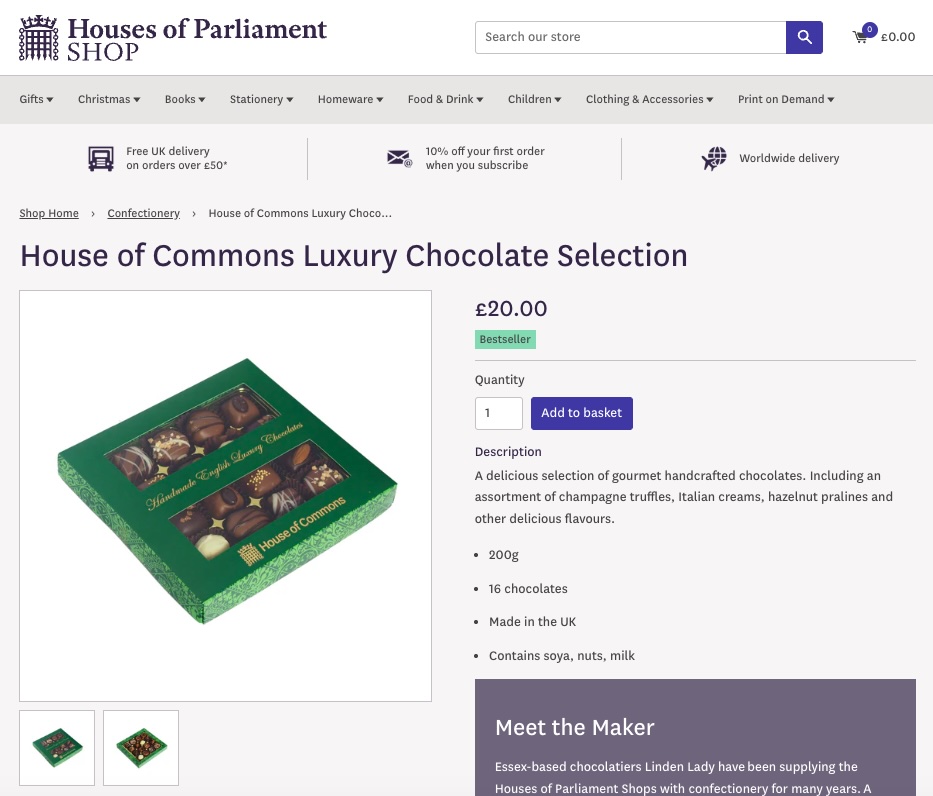Click the cart item count badge
Viewport: 933px width, 796px height.
(x=869, y=29)
